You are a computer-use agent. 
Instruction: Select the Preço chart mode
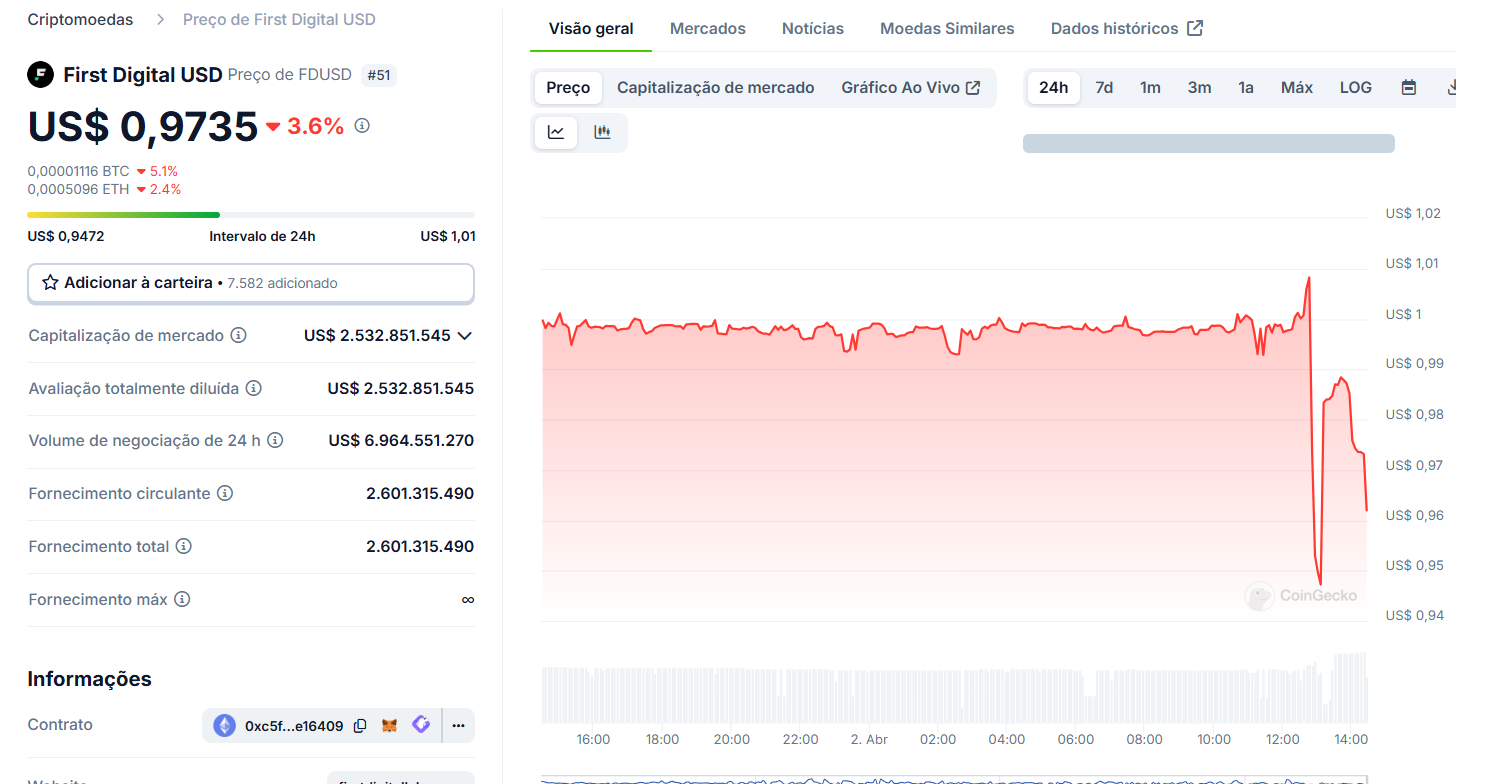(568, 88)
